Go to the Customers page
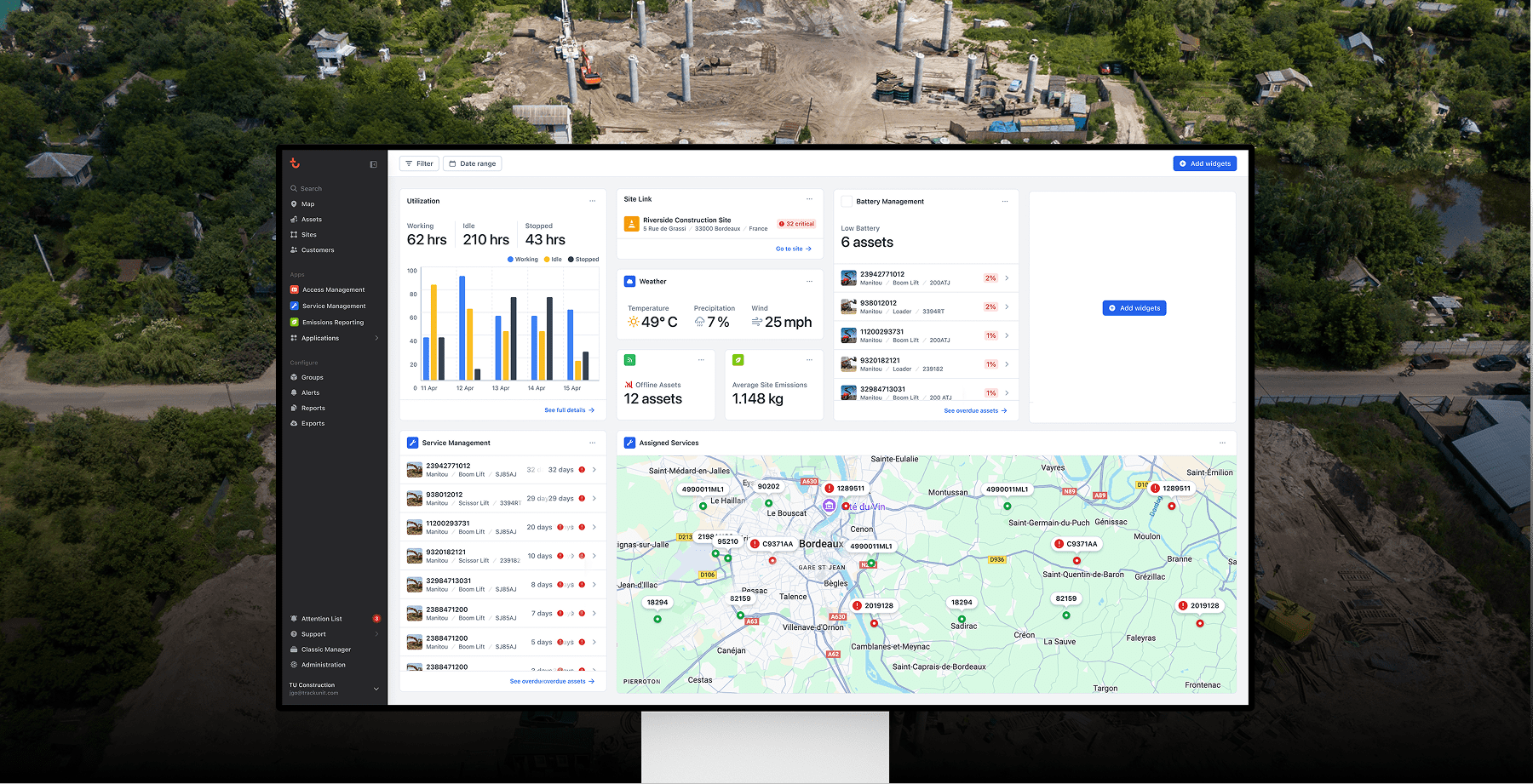 tap(313, 250)
